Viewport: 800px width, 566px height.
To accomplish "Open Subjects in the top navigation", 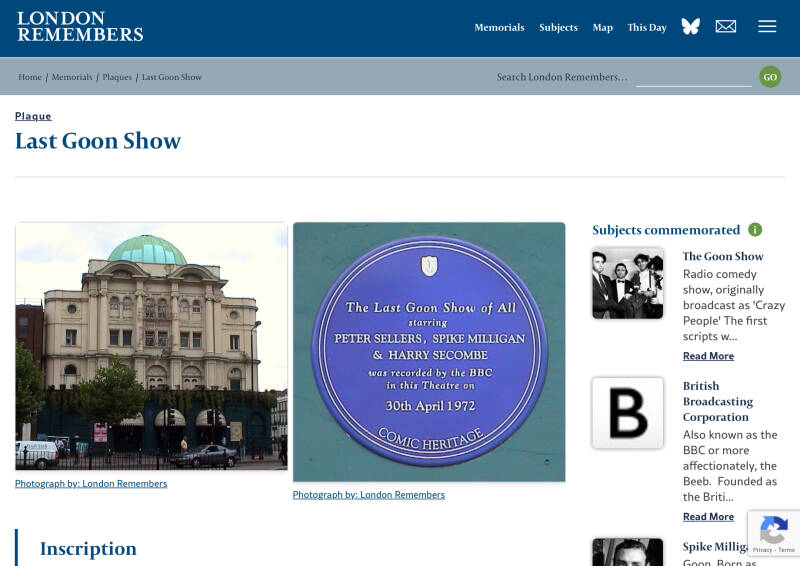I will coord(558,28).
